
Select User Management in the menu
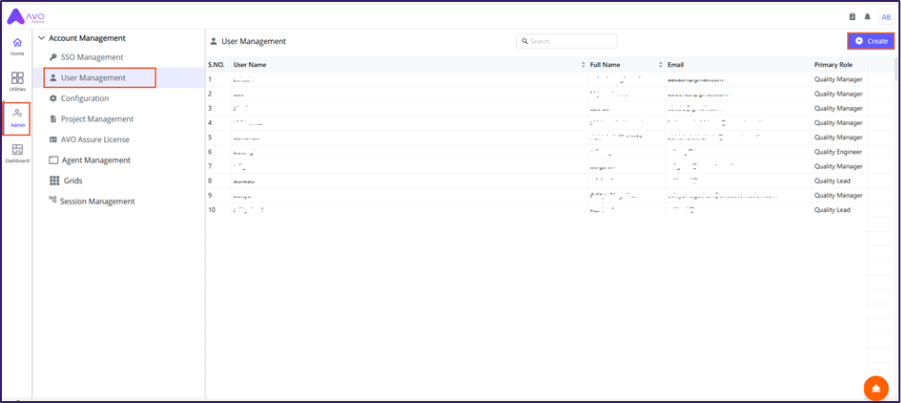(x=92, y=77)
